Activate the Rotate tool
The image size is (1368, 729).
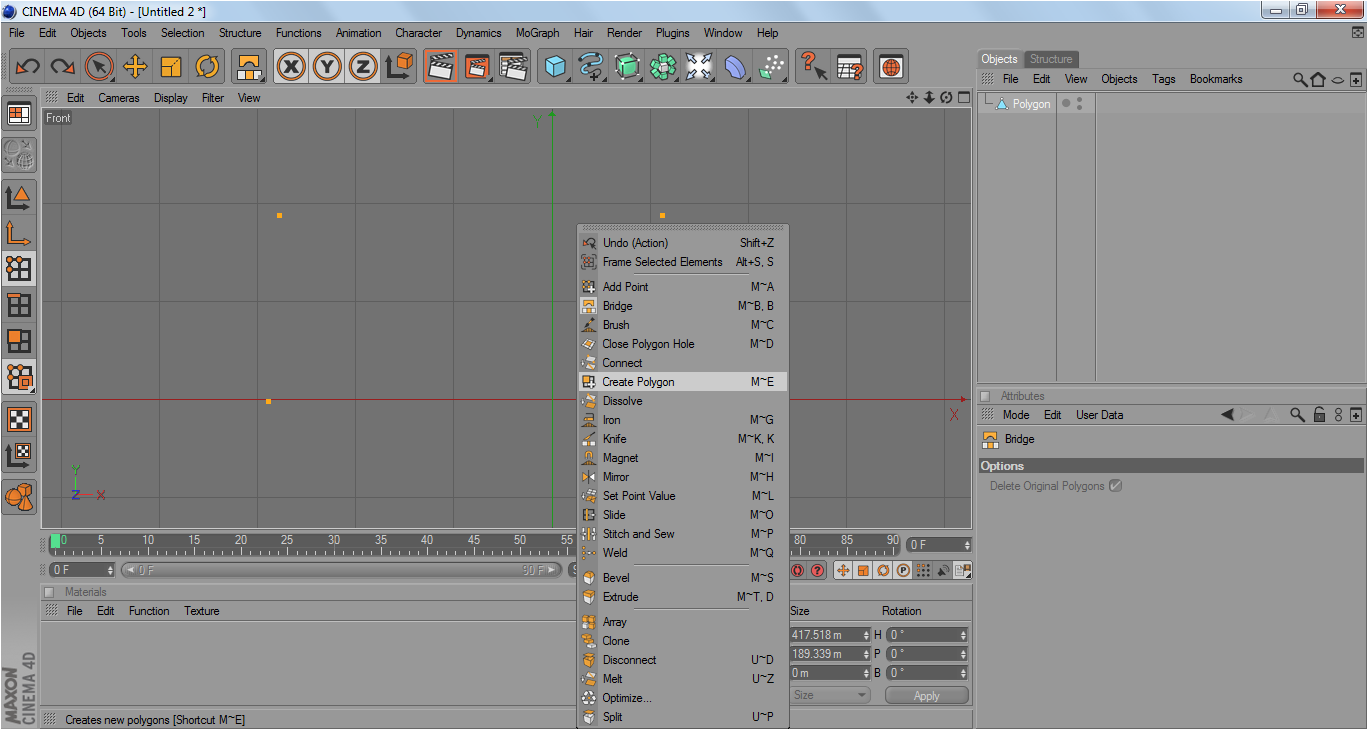[x=207, y=67]
